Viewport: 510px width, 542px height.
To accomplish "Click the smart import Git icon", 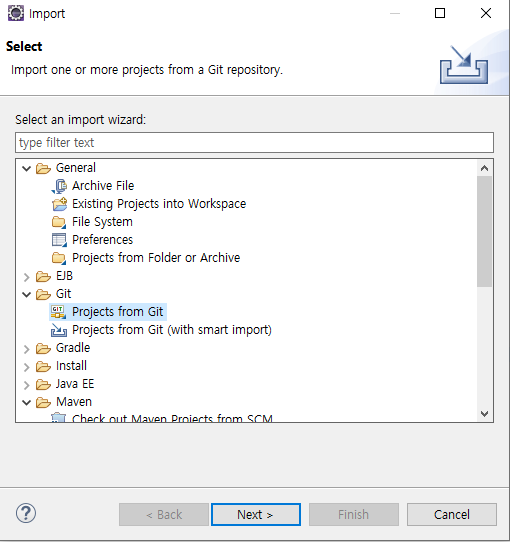I will click(59, 330).
